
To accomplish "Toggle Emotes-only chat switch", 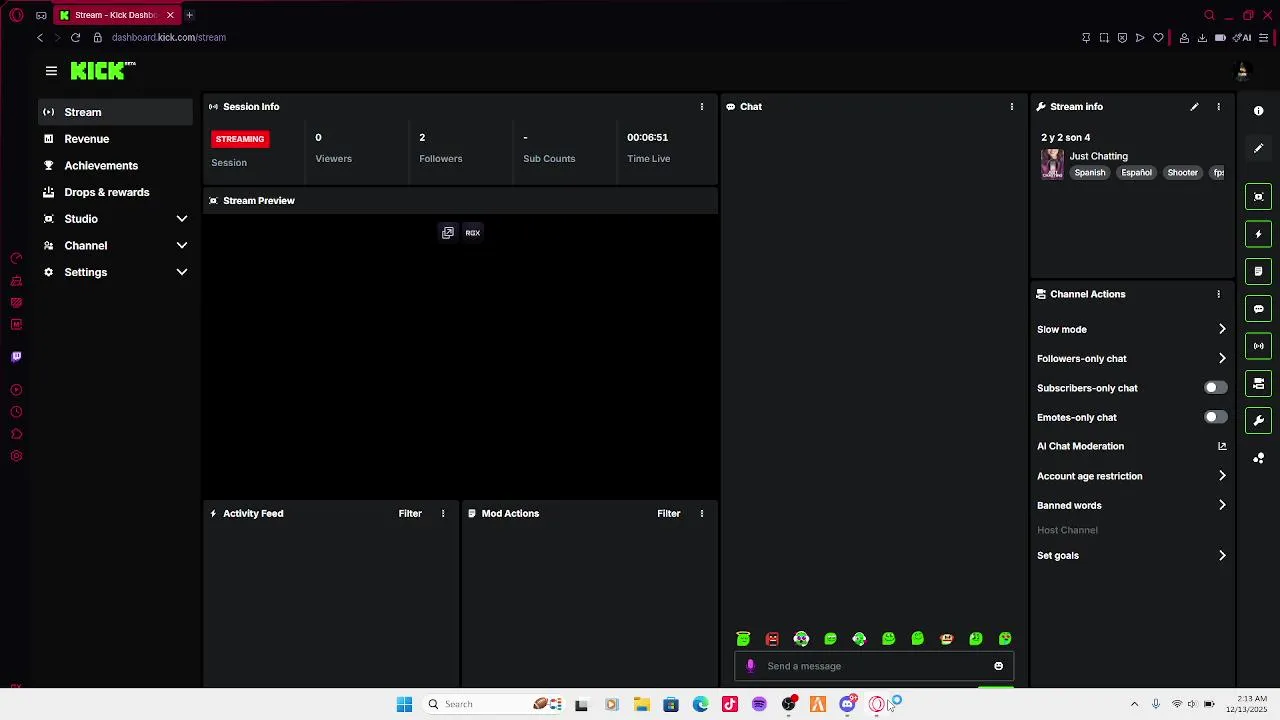I will (1215, 417).
